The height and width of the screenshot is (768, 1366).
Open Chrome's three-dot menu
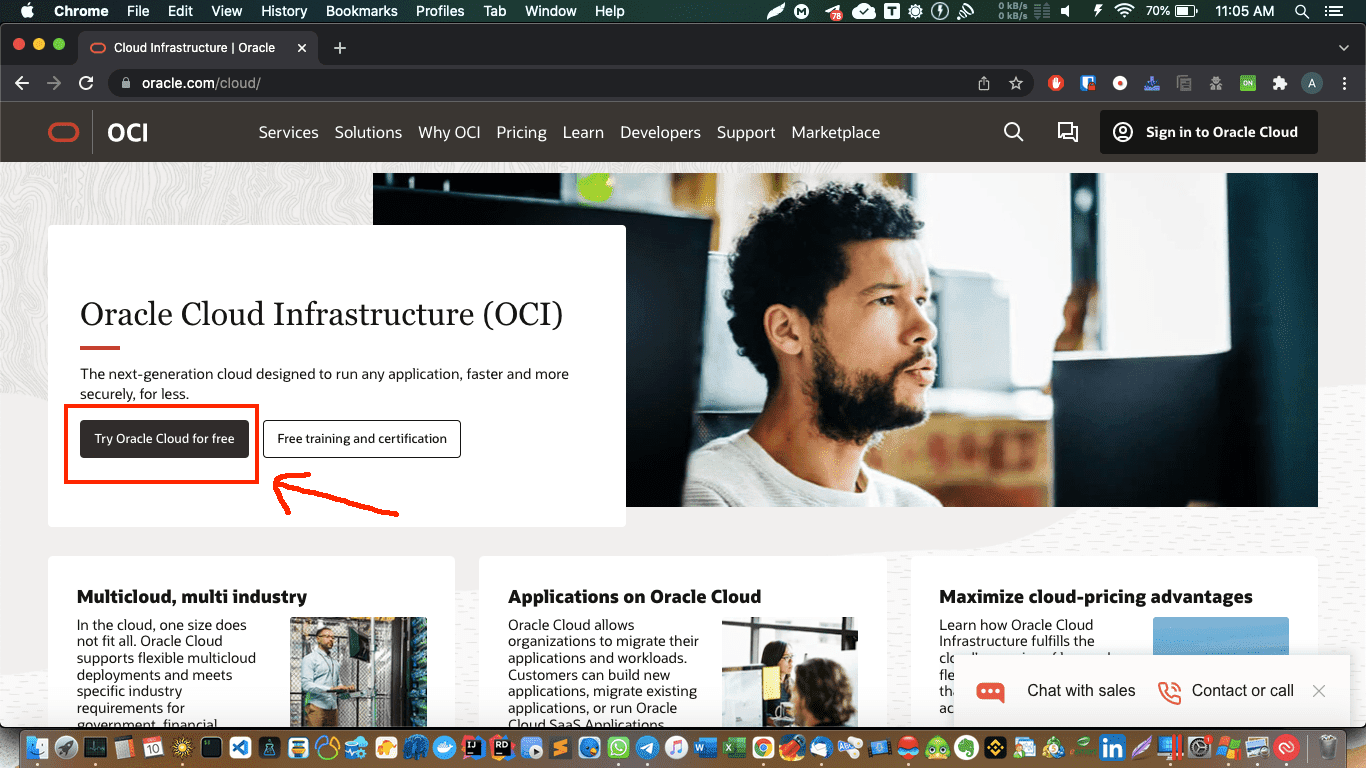(1343, 83)
